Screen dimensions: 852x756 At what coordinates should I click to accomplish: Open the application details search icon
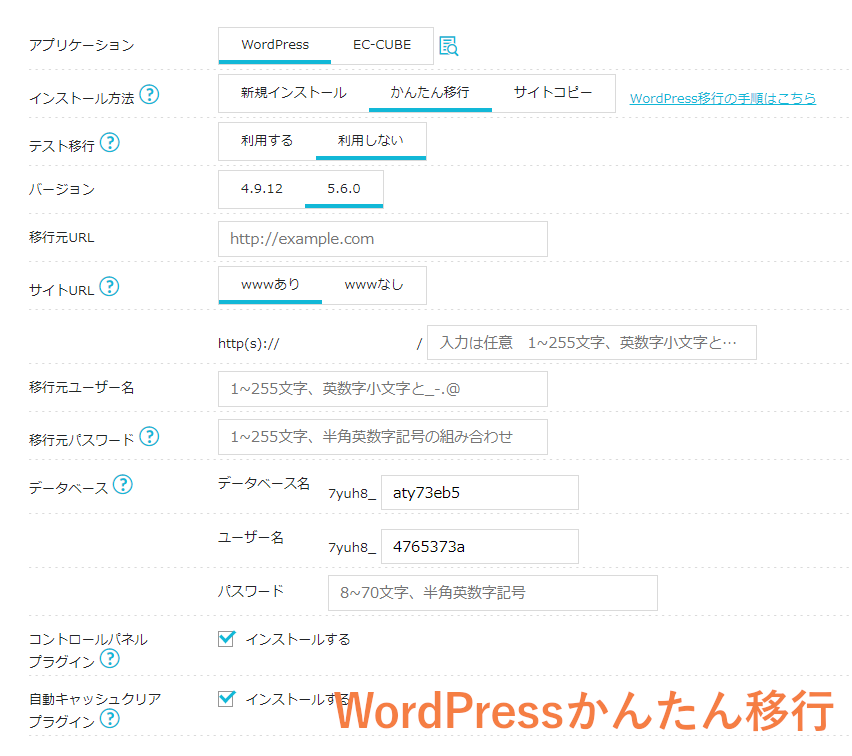point(448,46)
